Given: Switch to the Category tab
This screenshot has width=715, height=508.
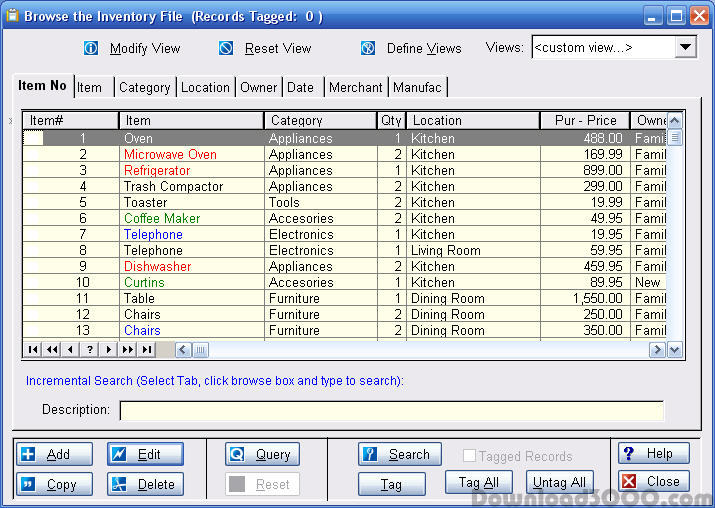Looking at the screenshot, I should tap(144, 87).
